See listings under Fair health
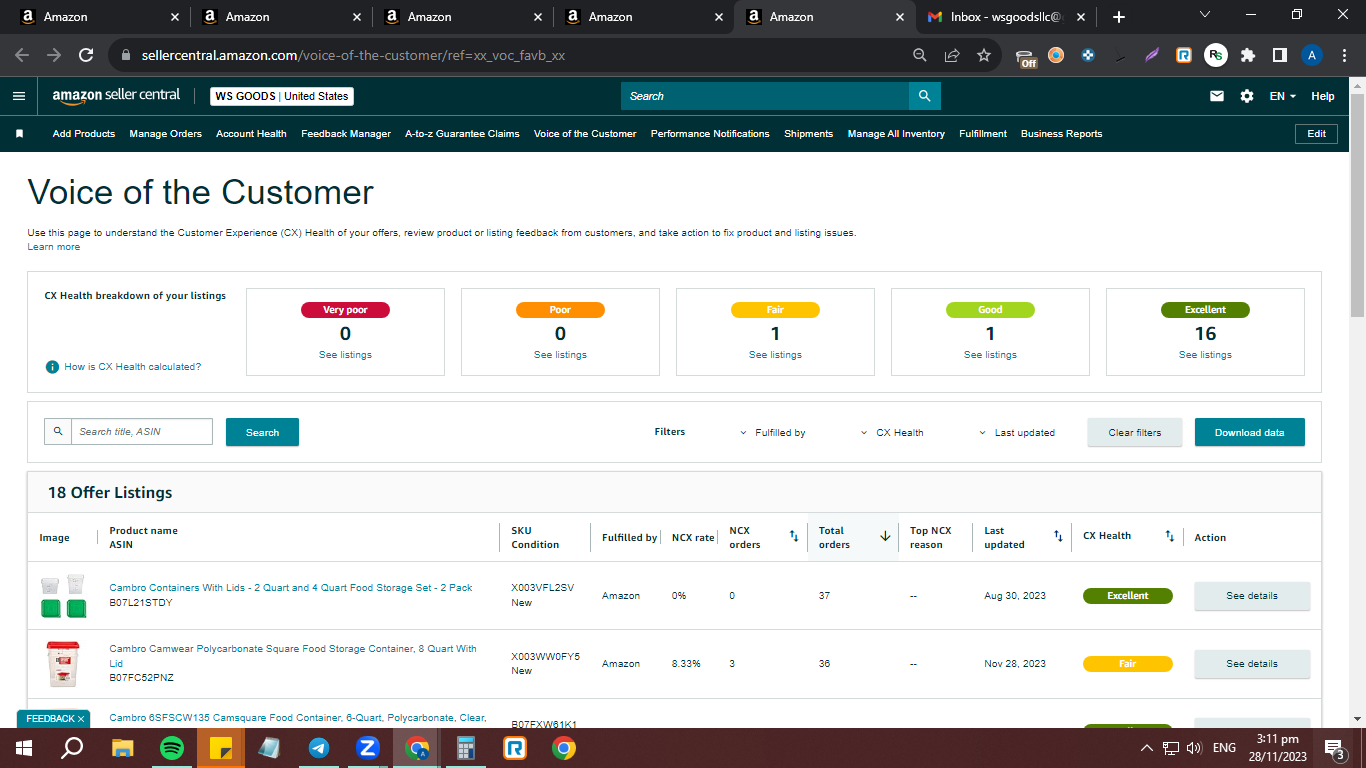1366x768 pixels. [775, 355]
